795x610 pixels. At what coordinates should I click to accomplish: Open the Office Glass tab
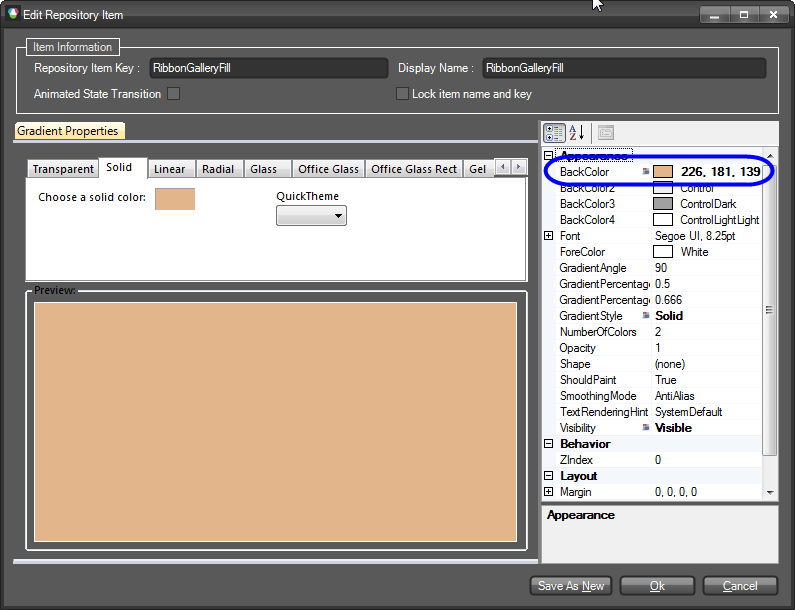coord(328,169)
